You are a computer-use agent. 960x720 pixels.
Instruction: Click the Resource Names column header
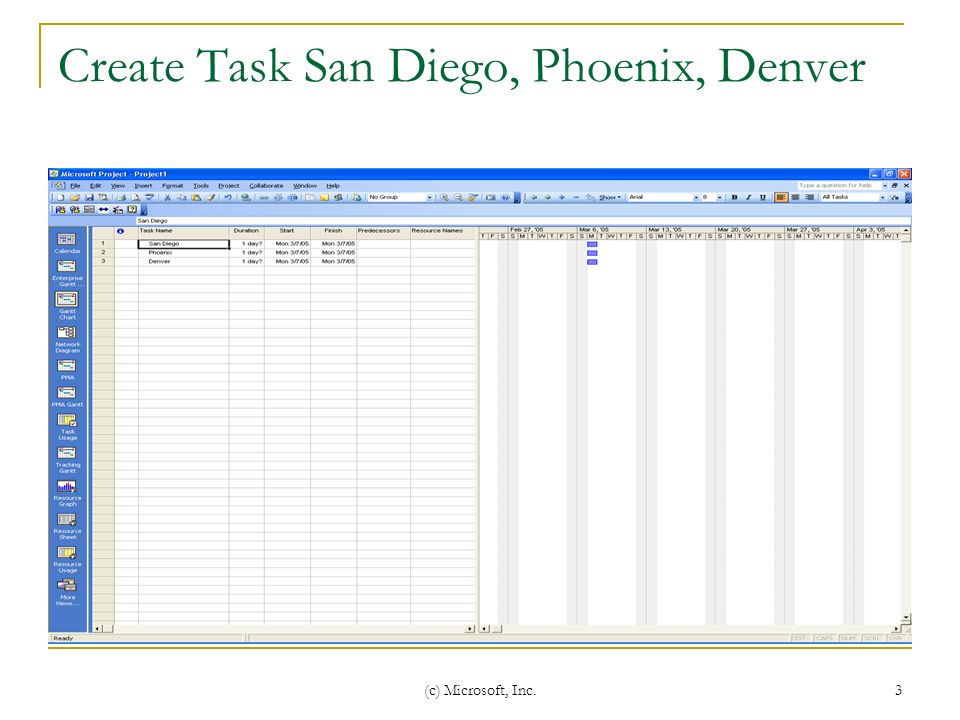click(443, 231)
